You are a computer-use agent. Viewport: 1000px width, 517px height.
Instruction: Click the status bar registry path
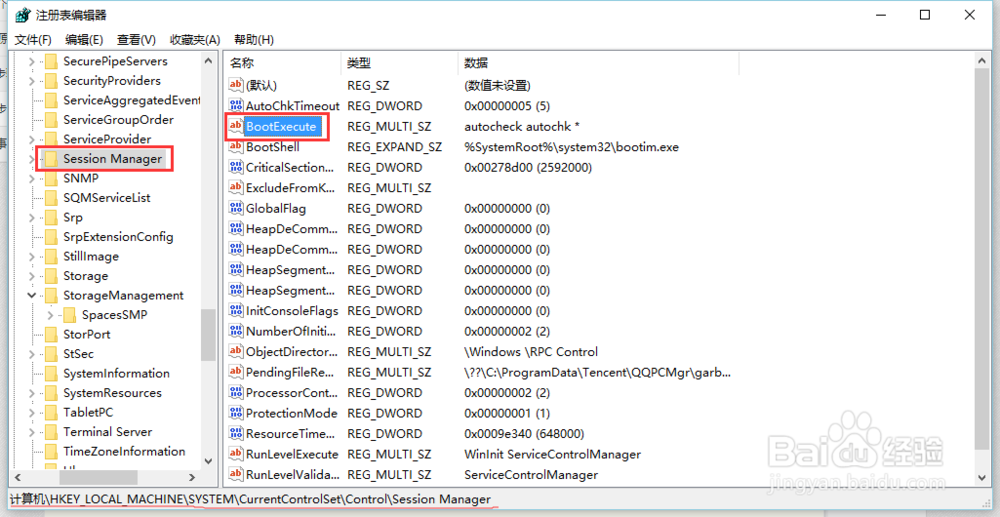pyautogui.click(x=251, y=499)
